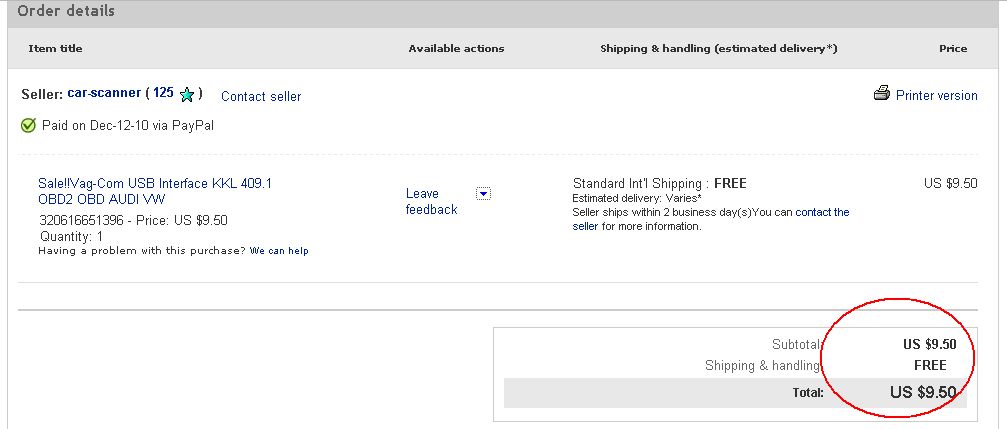This screenshot has height=429, width=1007.
Task: Open the car-scanner seller profile
Action: click(x=104, y=92)
